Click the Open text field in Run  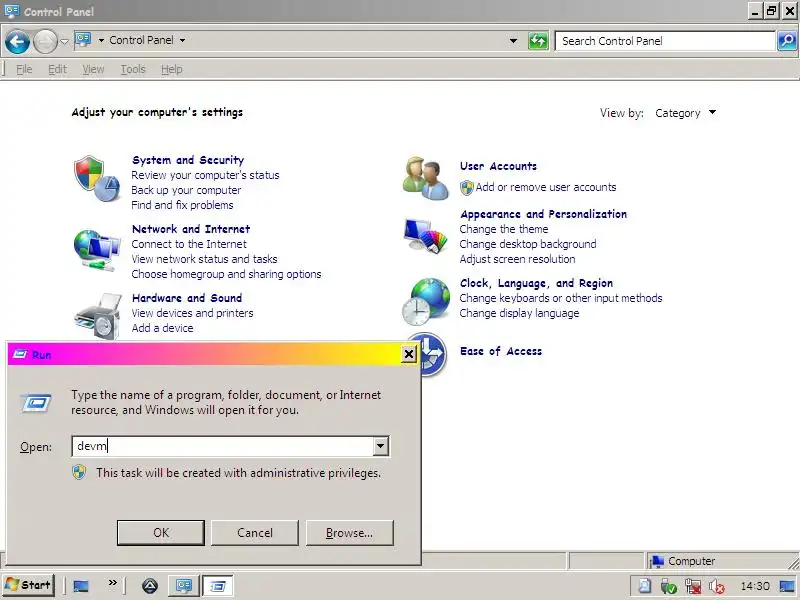tap(223, 446)
